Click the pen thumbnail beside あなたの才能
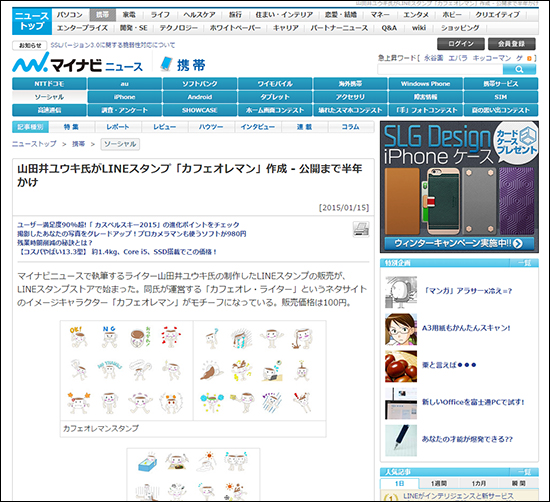The width and height of the screenshot is (550, 502). pyautogui.click(x=401, y=441)
